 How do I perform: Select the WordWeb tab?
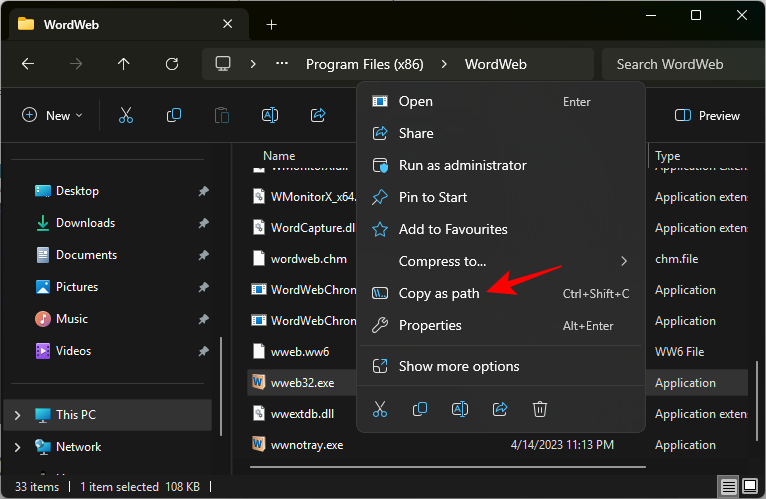(x=128, y=24)
